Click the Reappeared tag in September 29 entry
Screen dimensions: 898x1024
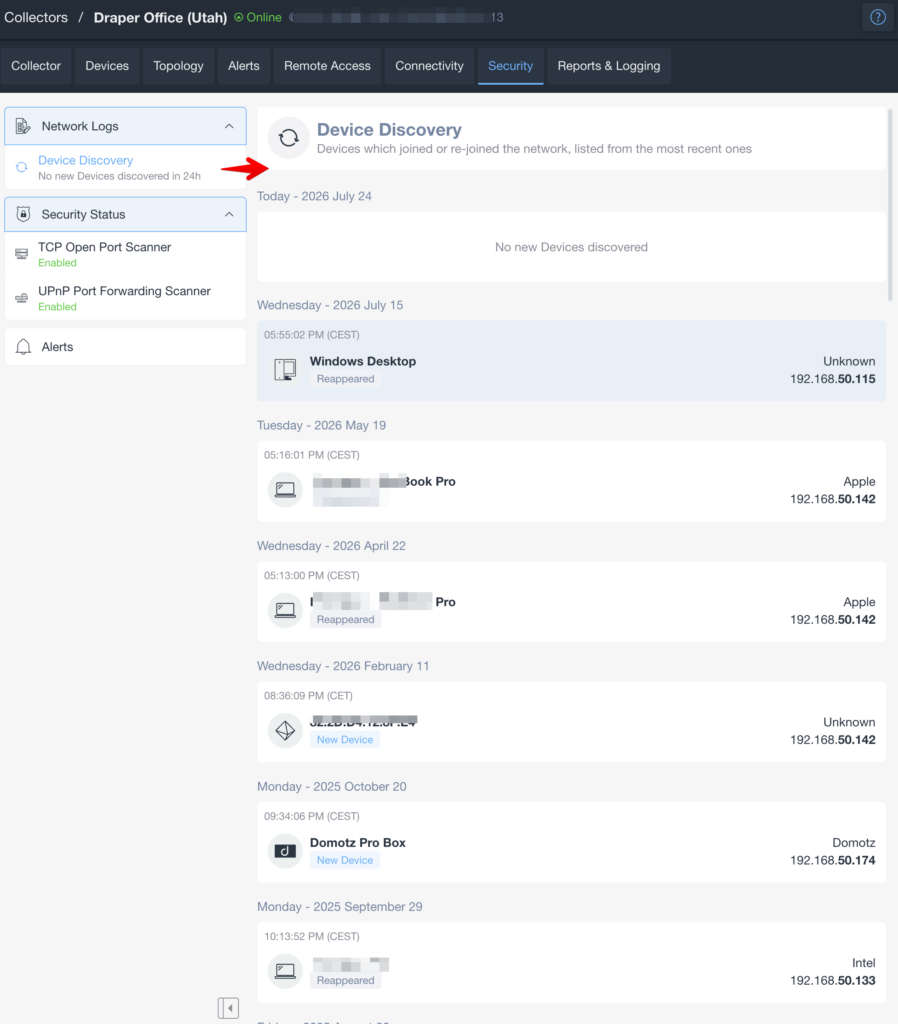tap(345, 980)
